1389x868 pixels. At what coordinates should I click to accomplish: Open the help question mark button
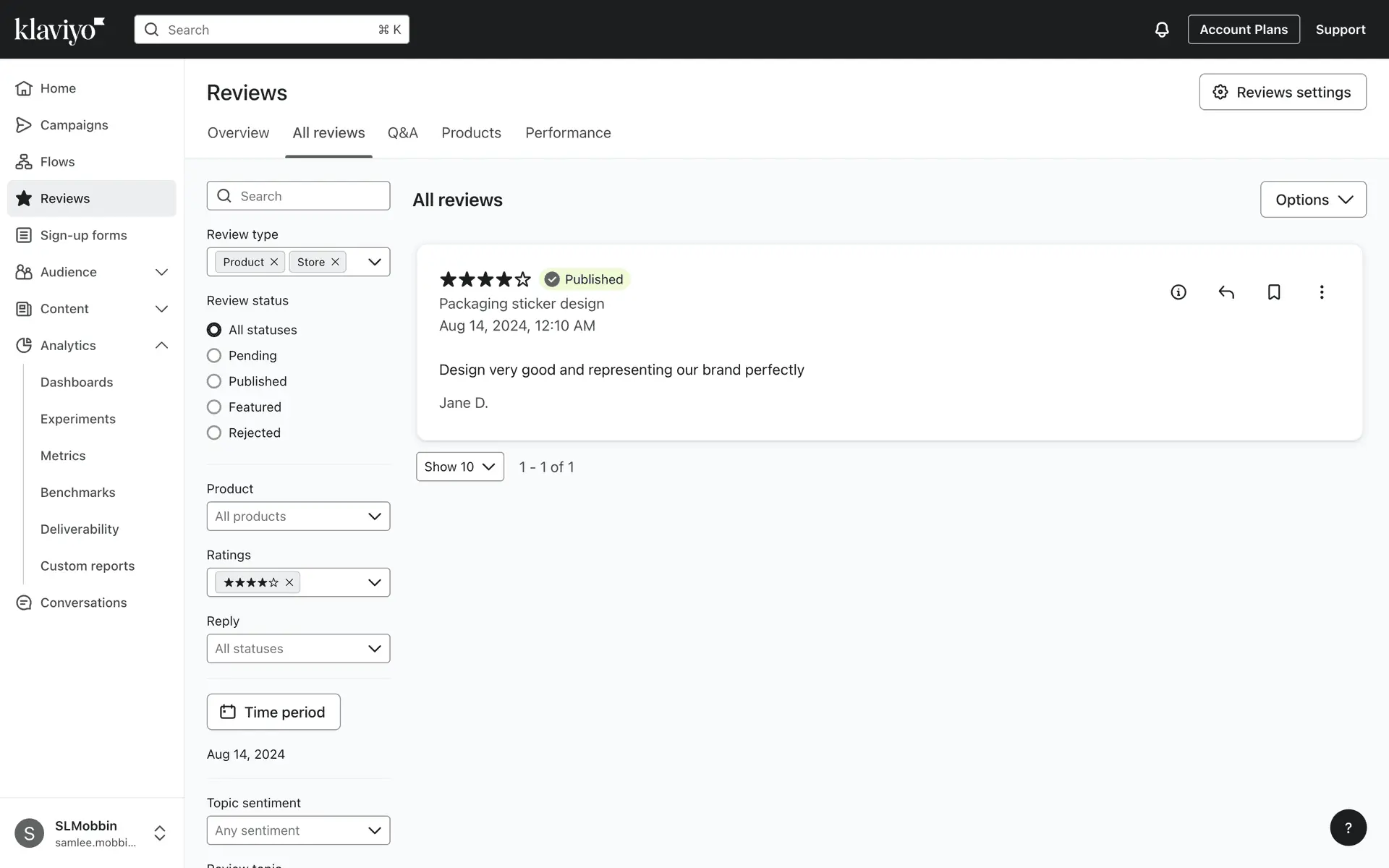pos(1348,827)
